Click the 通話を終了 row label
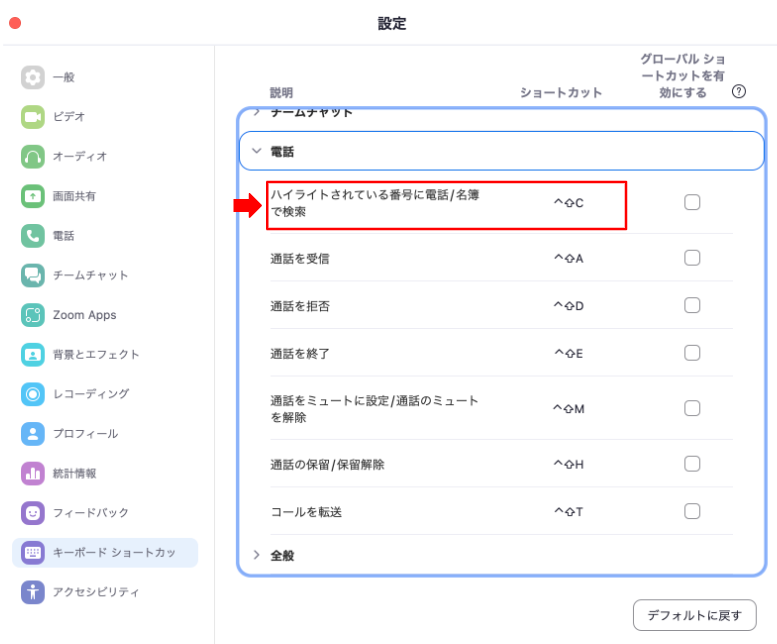 [x=300, y=354]
